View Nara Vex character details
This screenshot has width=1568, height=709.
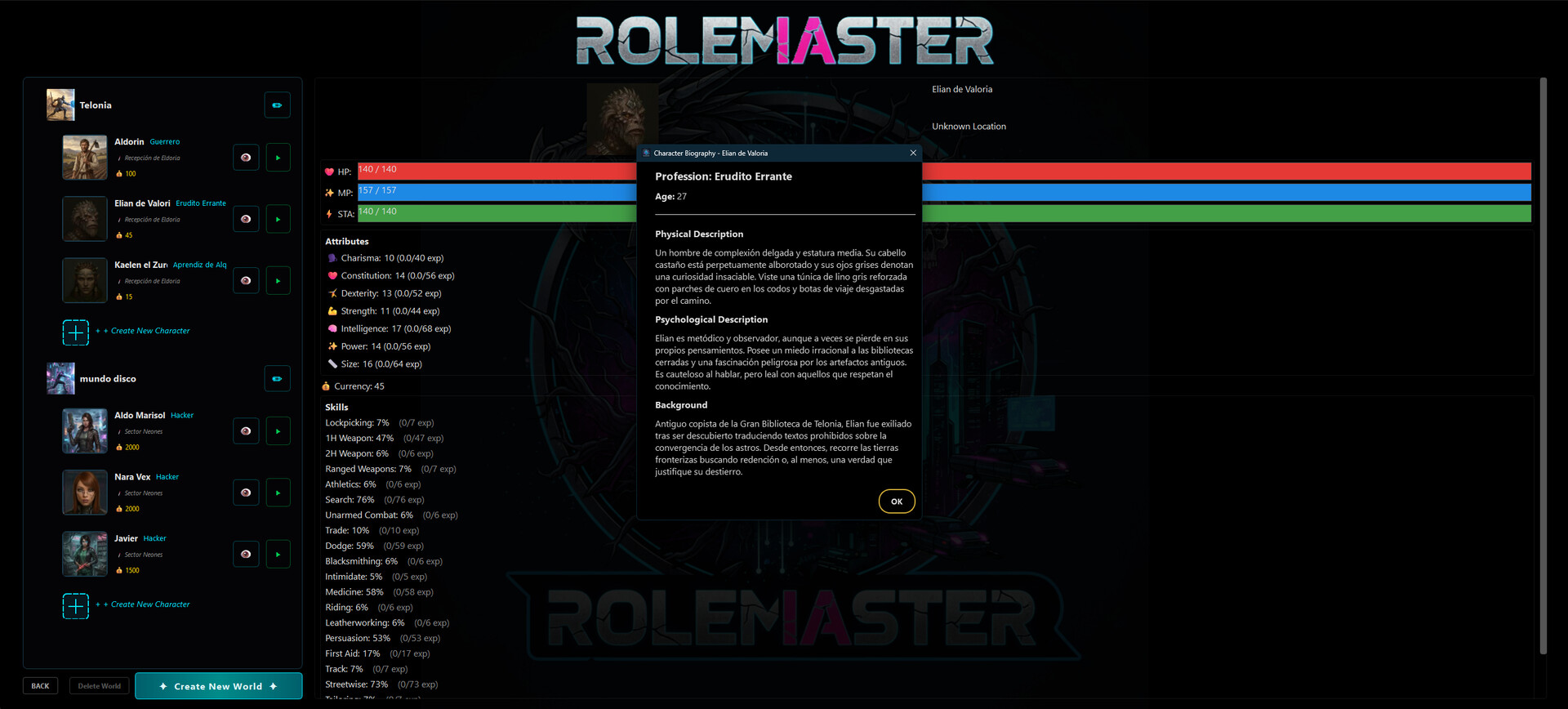point(246,493)
